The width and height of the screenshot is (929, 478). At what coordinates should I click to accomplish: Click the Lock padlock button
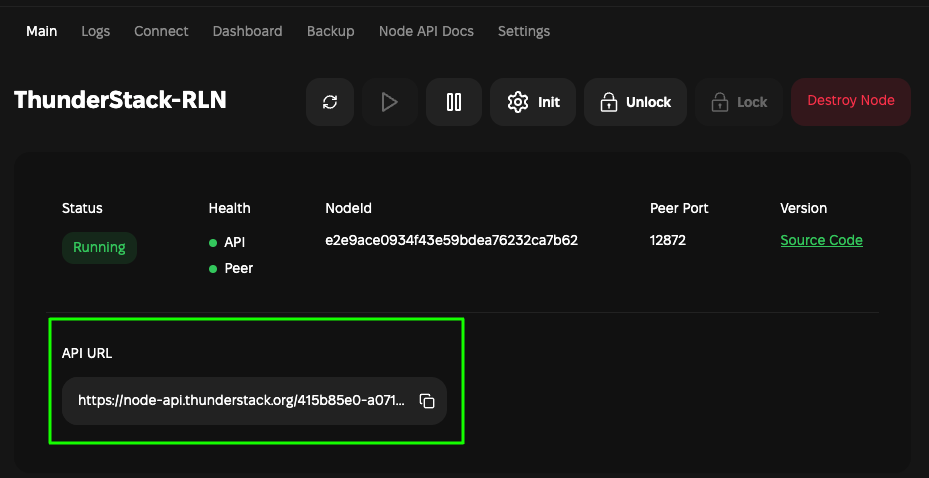(739, 102)
